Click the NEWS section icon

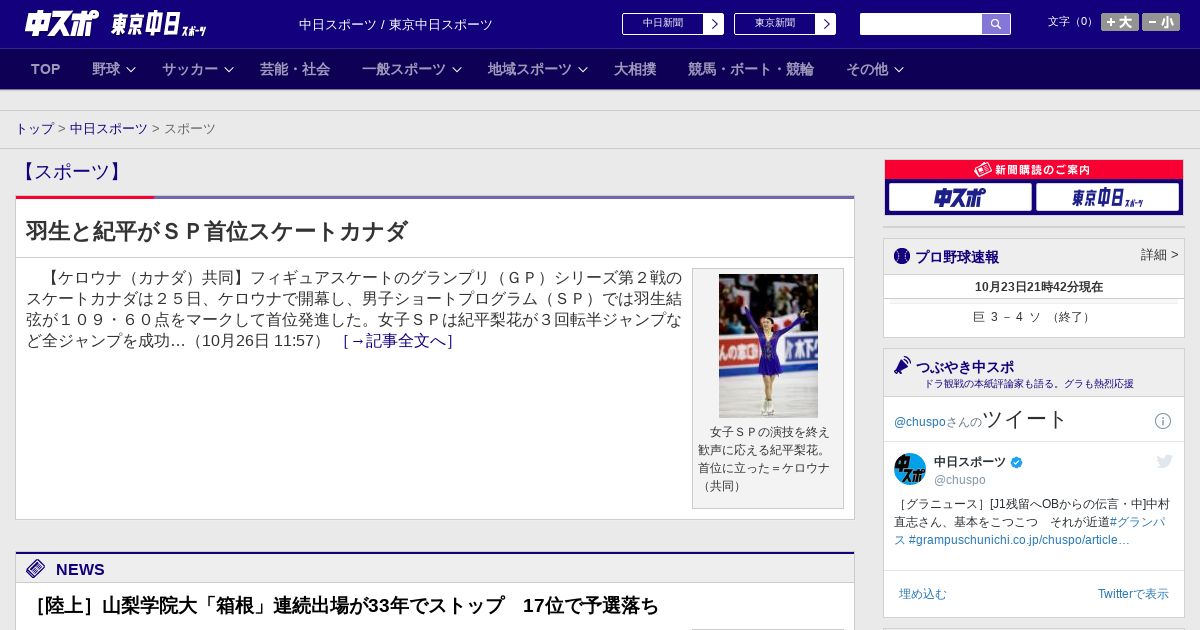36,569
